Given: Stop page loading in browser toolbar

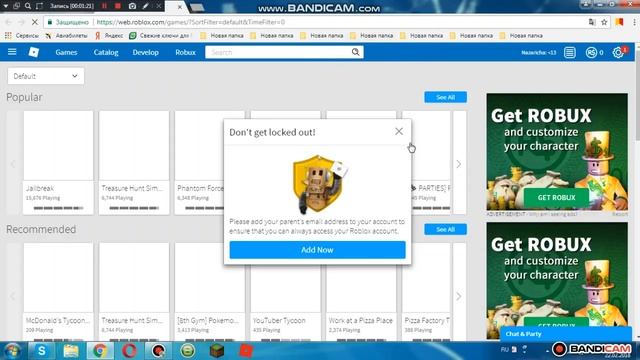Looking at the screenshot, I should pyautogui.click(x=34, y=22).
